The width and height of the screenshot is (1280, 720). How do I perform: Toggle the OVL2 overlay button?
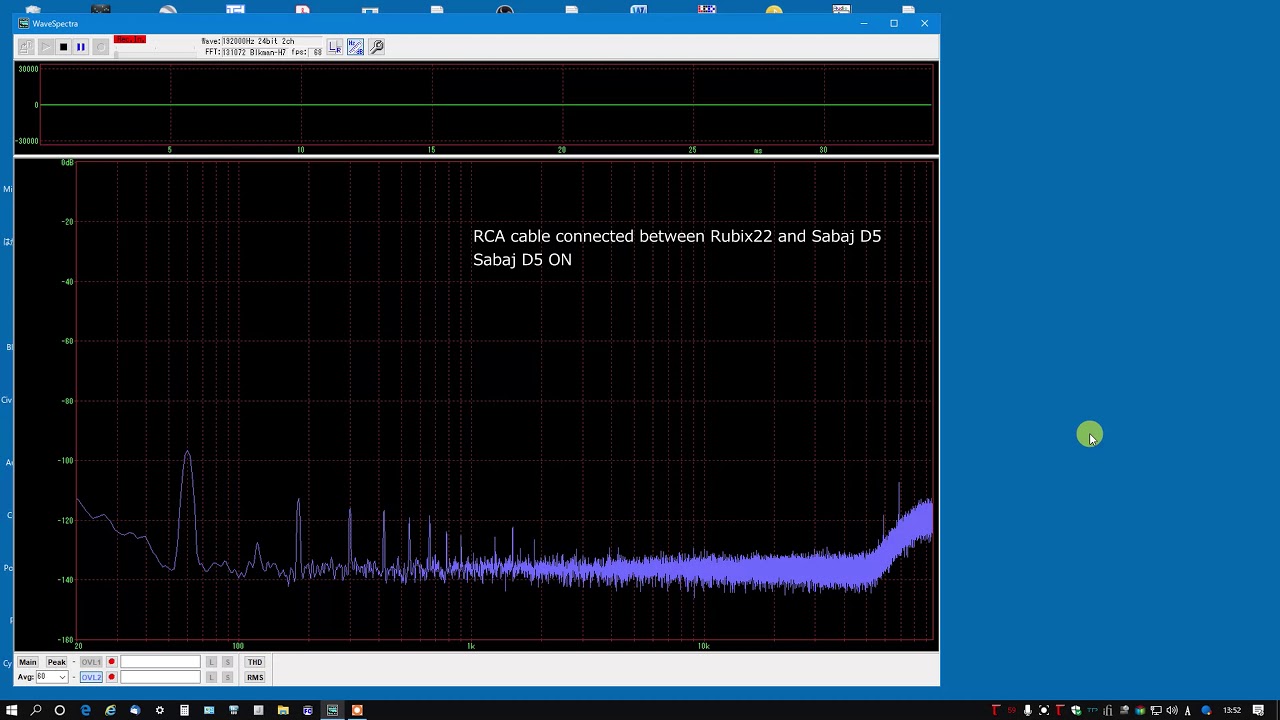(x=91, y=677)
